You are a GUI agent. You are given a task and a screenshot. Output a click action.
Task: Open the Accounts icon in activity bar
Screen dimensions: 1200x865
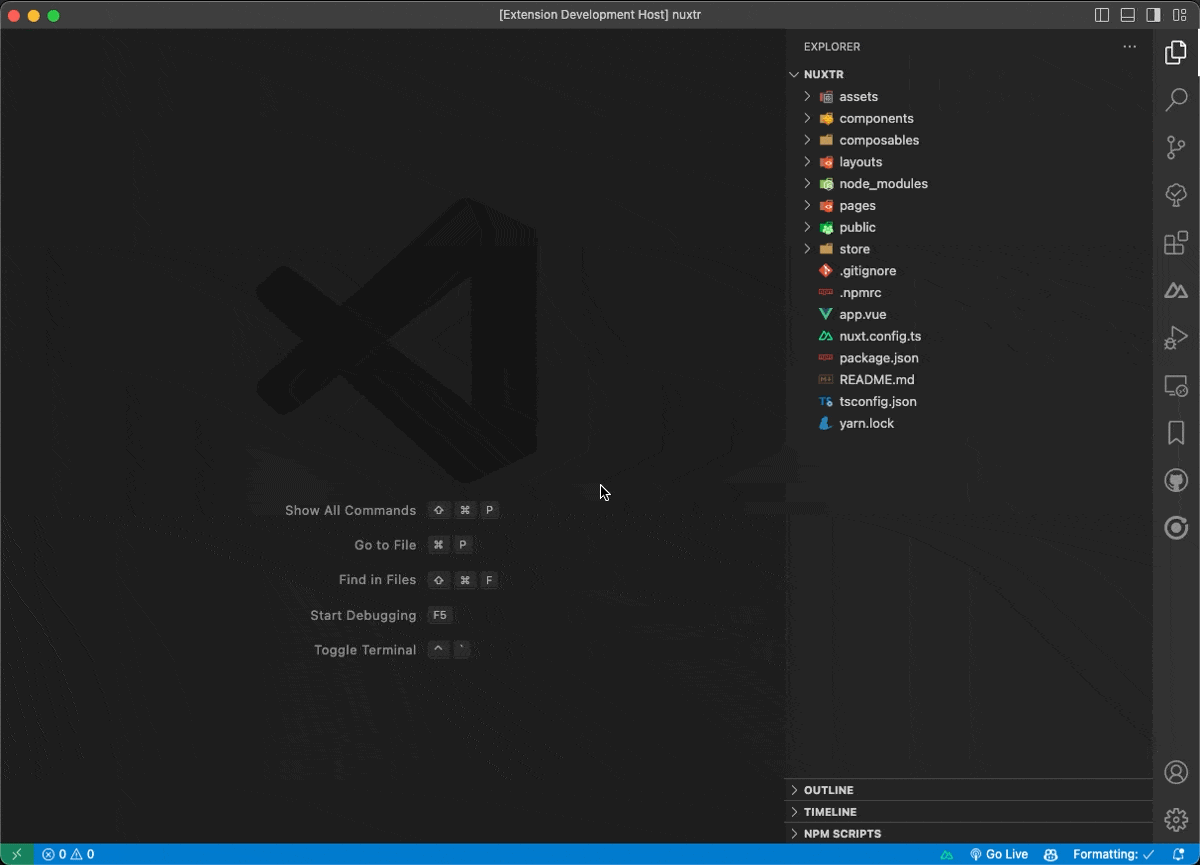coord(1176,772)
